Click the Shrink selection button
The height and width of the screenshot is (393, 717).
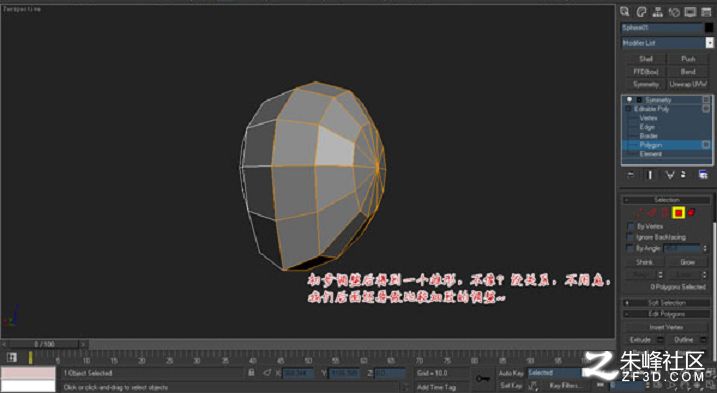[x=644, y=262]
